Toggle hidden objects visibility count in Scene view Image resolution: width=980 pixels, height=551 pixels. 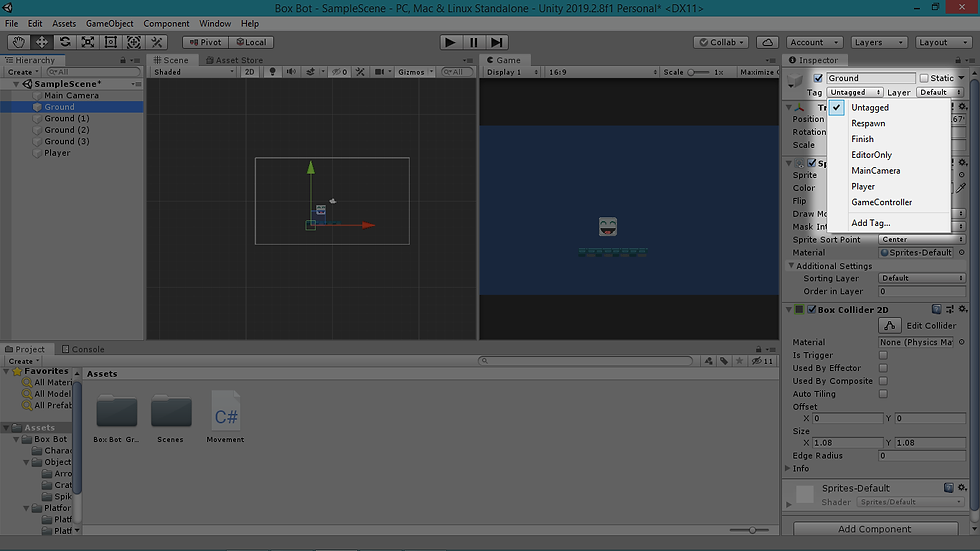pyautogui.click(x=340, y=72)
